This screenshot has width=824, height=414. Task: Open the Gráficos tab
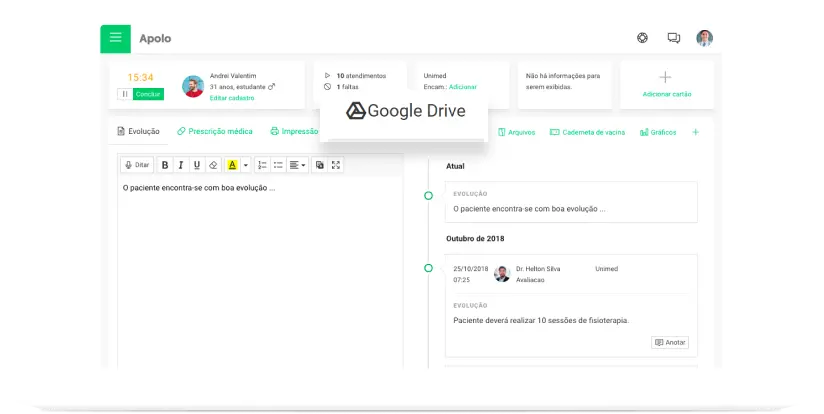(x=658, y=132)
